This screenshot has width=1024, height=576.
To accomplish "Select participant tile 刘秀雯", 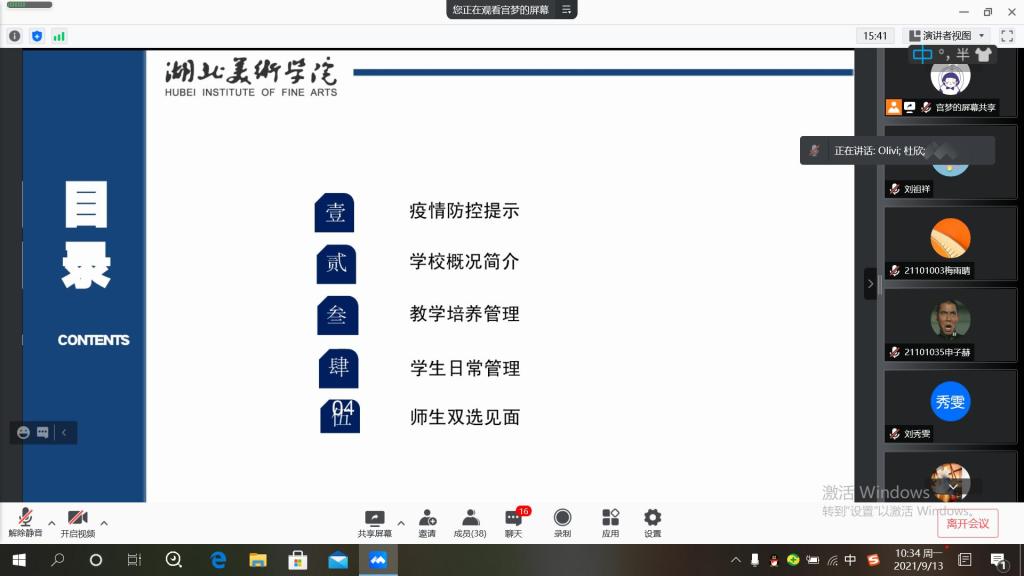I will (x=950, y=408).
